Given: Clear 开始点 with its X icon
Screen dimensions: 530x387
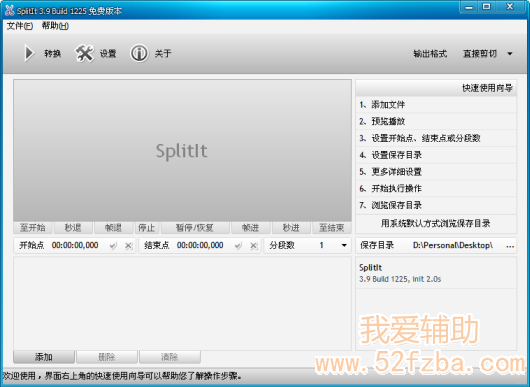Looking at the screenshot, I should pyautogui.click(x=128, y=246).
